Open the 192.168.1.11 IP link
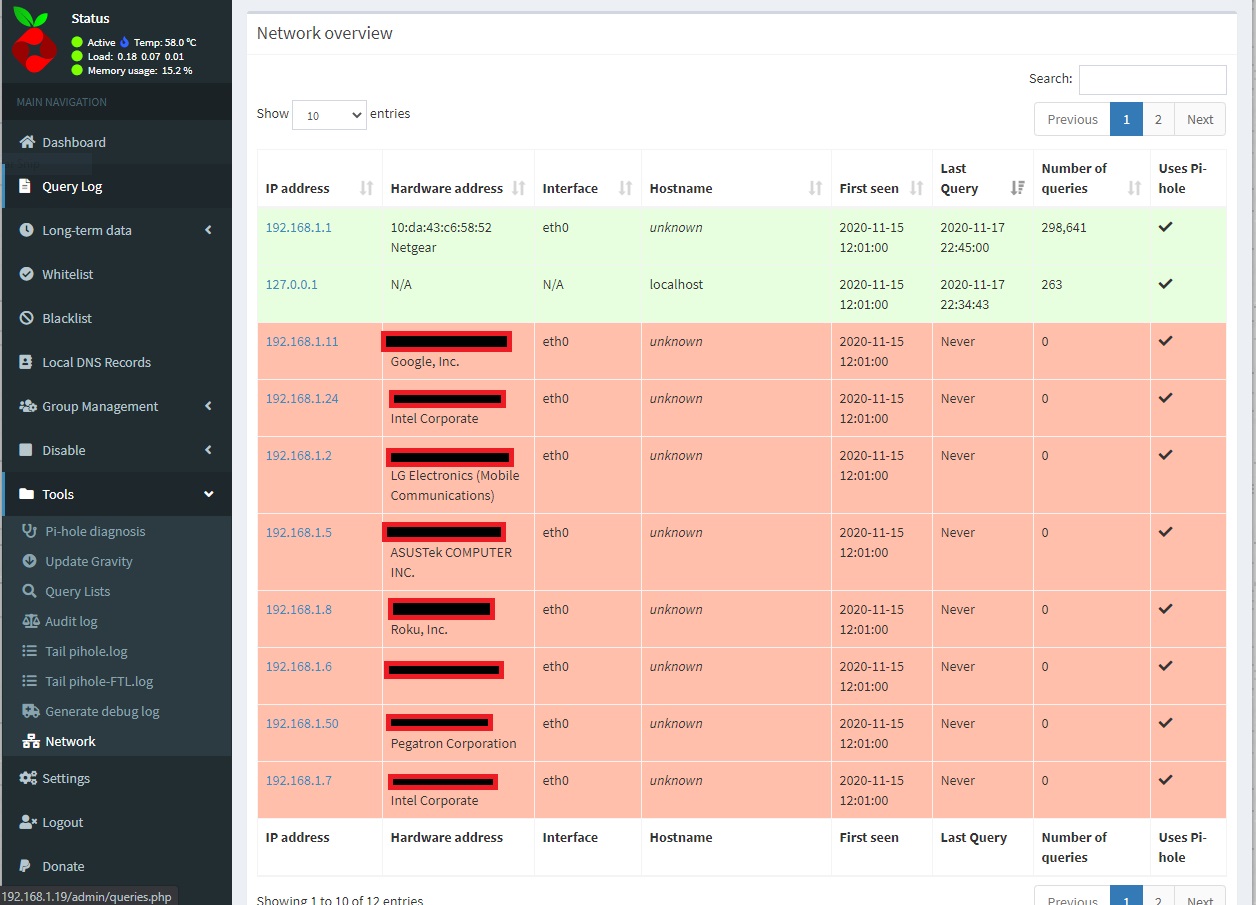This screenshot has width=1256, height=905. 302,341
